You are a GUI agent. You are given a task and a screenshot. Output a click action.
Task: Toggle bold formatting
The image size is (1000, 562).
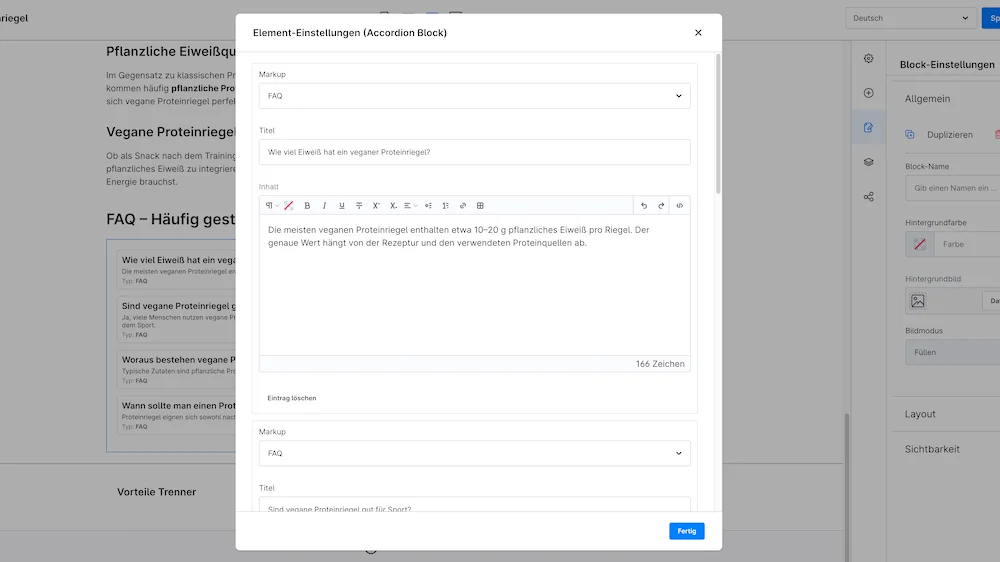pos(307,205)
